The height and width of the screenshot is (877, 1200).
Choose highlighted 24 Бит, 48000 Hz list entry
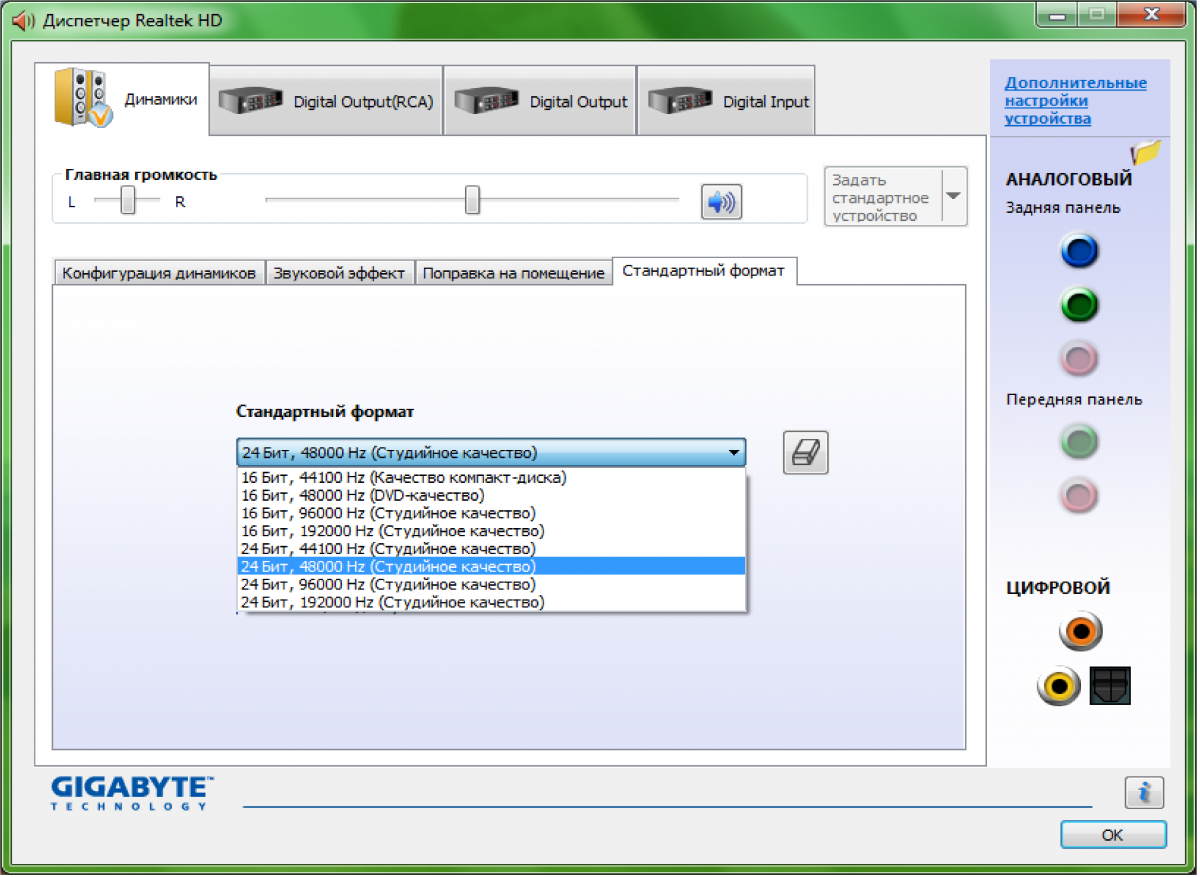(491, 567)
